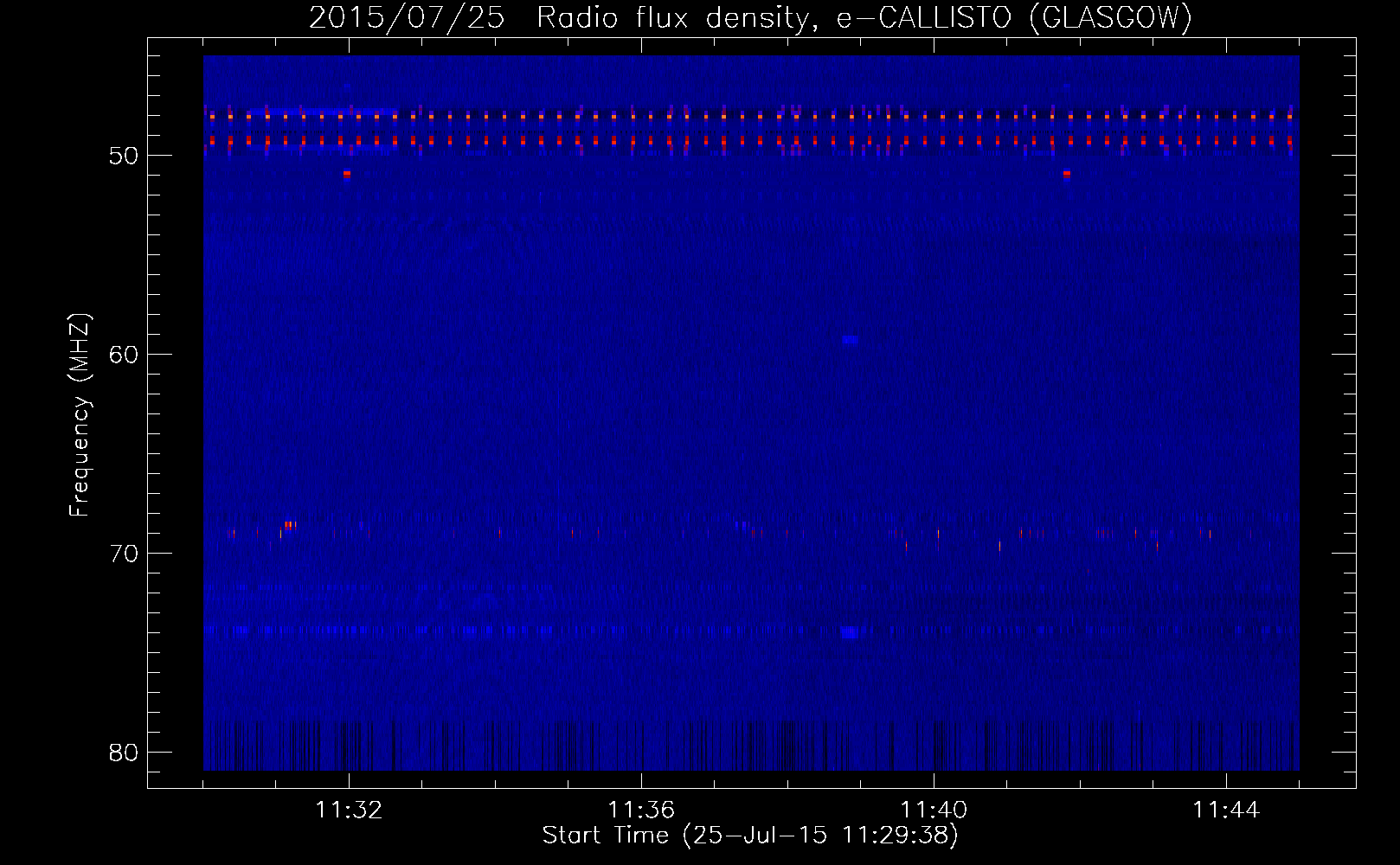Viewport: 1400px width, 865px height.
Task: Click the red burst near 51 MHz at 11:32
Action: [x=347, y=174]
